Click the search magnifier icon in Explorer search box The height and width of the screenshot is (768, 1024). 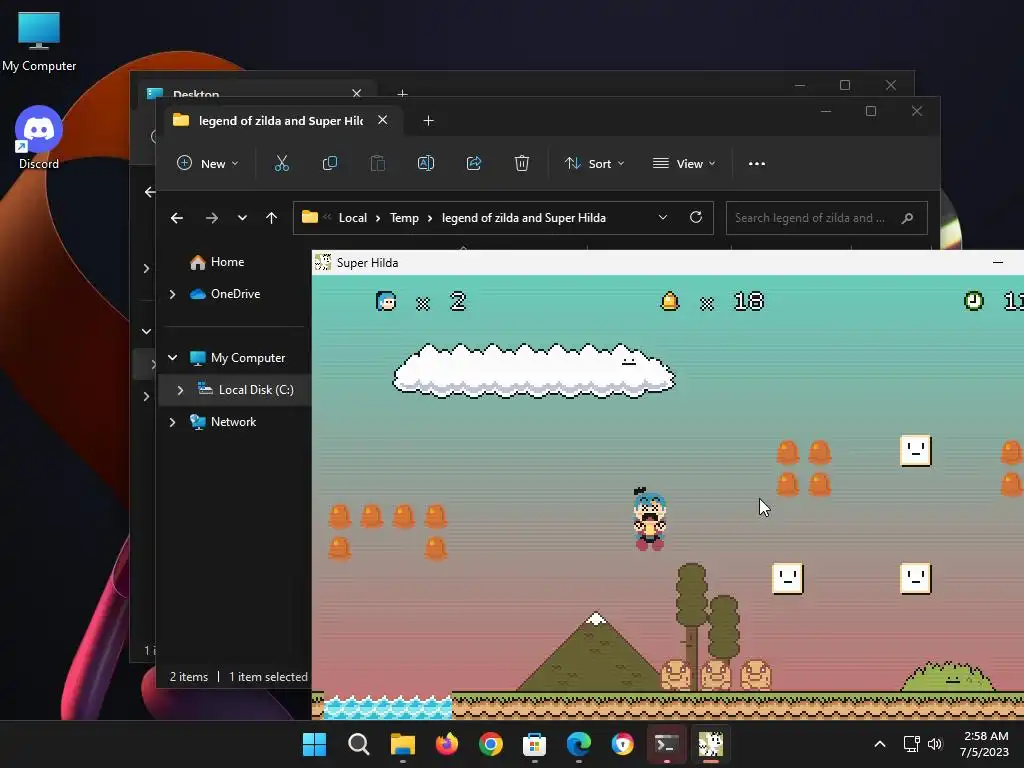(x=907, y=218)
